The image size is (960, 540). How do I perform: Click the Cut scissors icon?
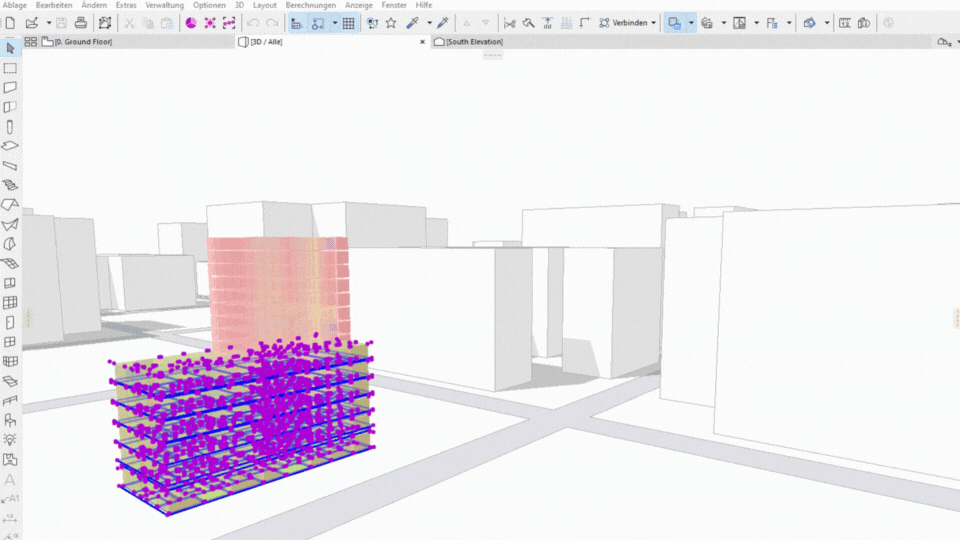point(129,23)
